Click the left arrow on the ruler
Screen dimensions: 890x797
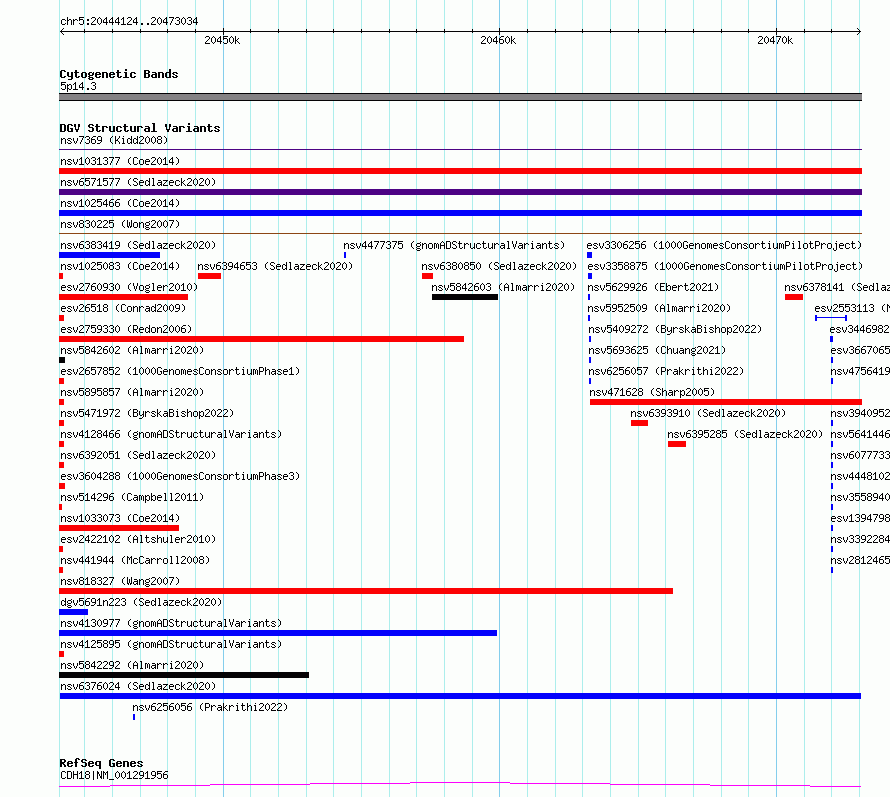coord(62,32)
